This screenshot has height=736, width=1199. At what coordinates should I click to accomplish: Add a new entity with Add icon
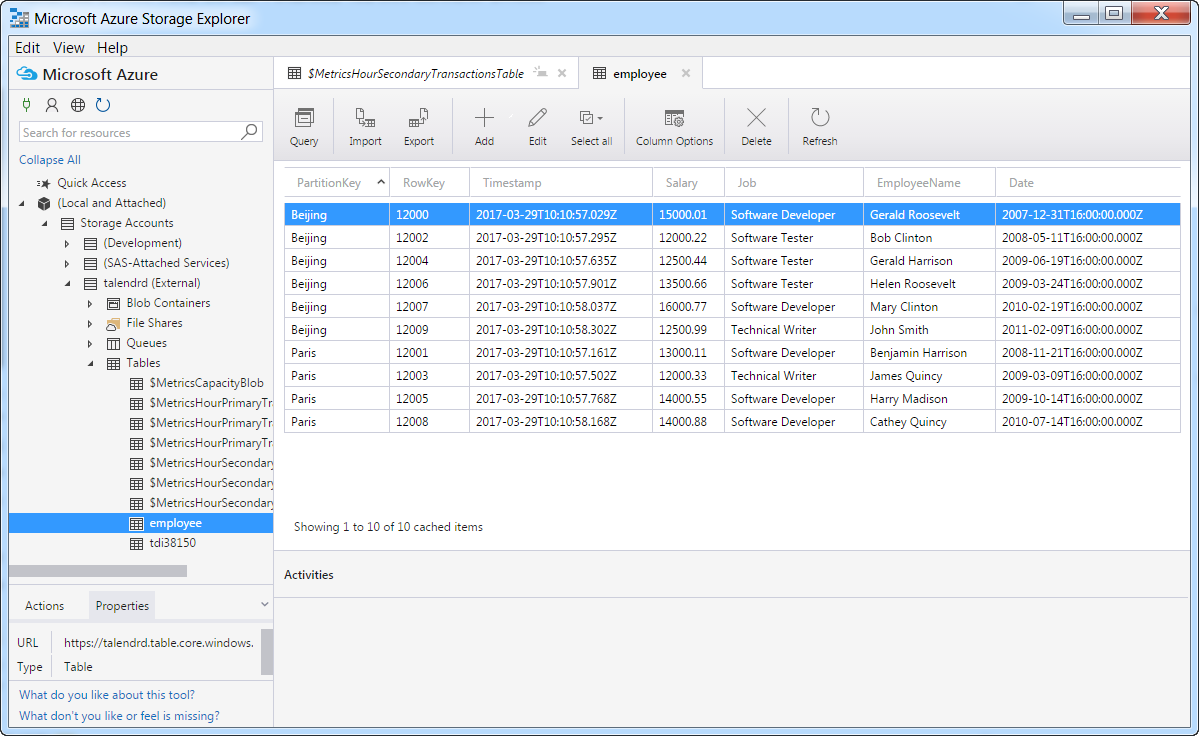[x=484, y=126]
